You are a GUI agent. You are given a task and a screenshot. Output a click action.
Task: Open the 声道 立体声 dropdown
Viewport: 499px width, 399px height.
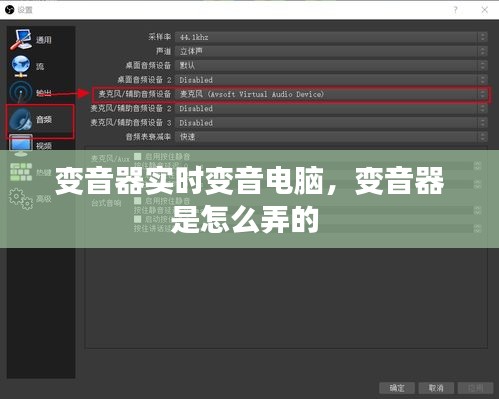[x=331, y=51]
